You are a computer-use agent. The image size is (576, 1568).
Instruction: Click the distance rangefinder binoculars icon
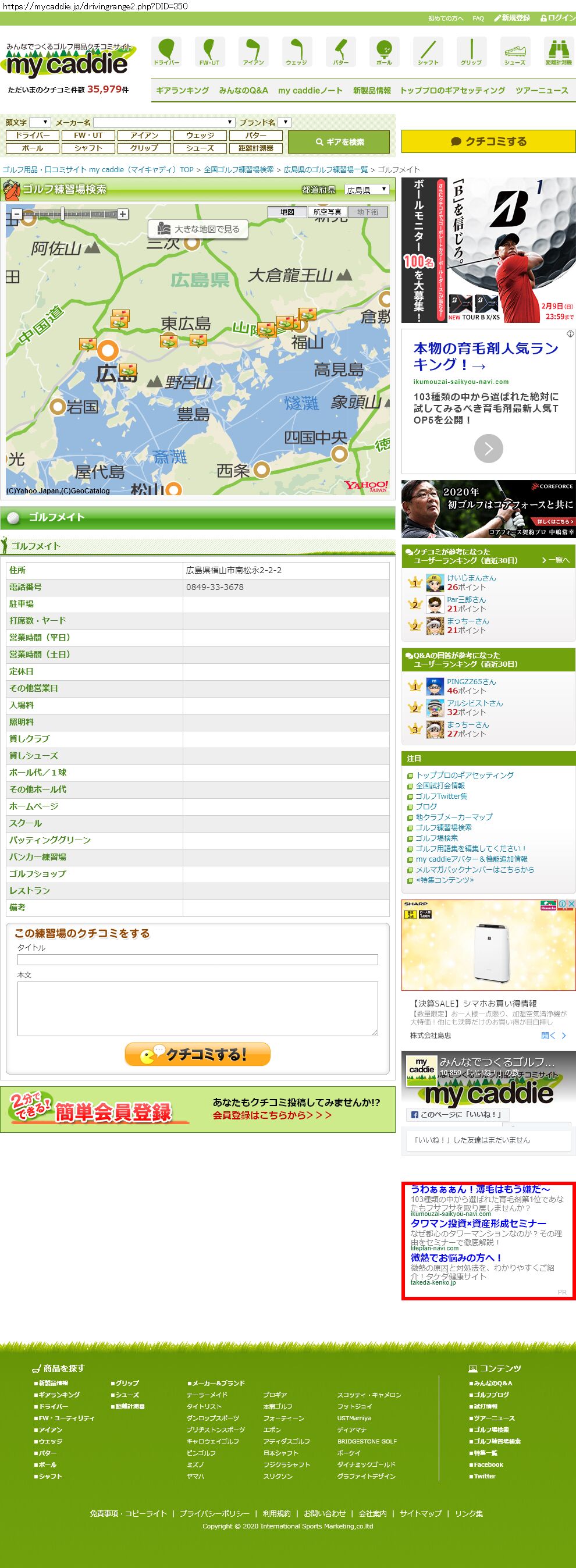(558, 51)
